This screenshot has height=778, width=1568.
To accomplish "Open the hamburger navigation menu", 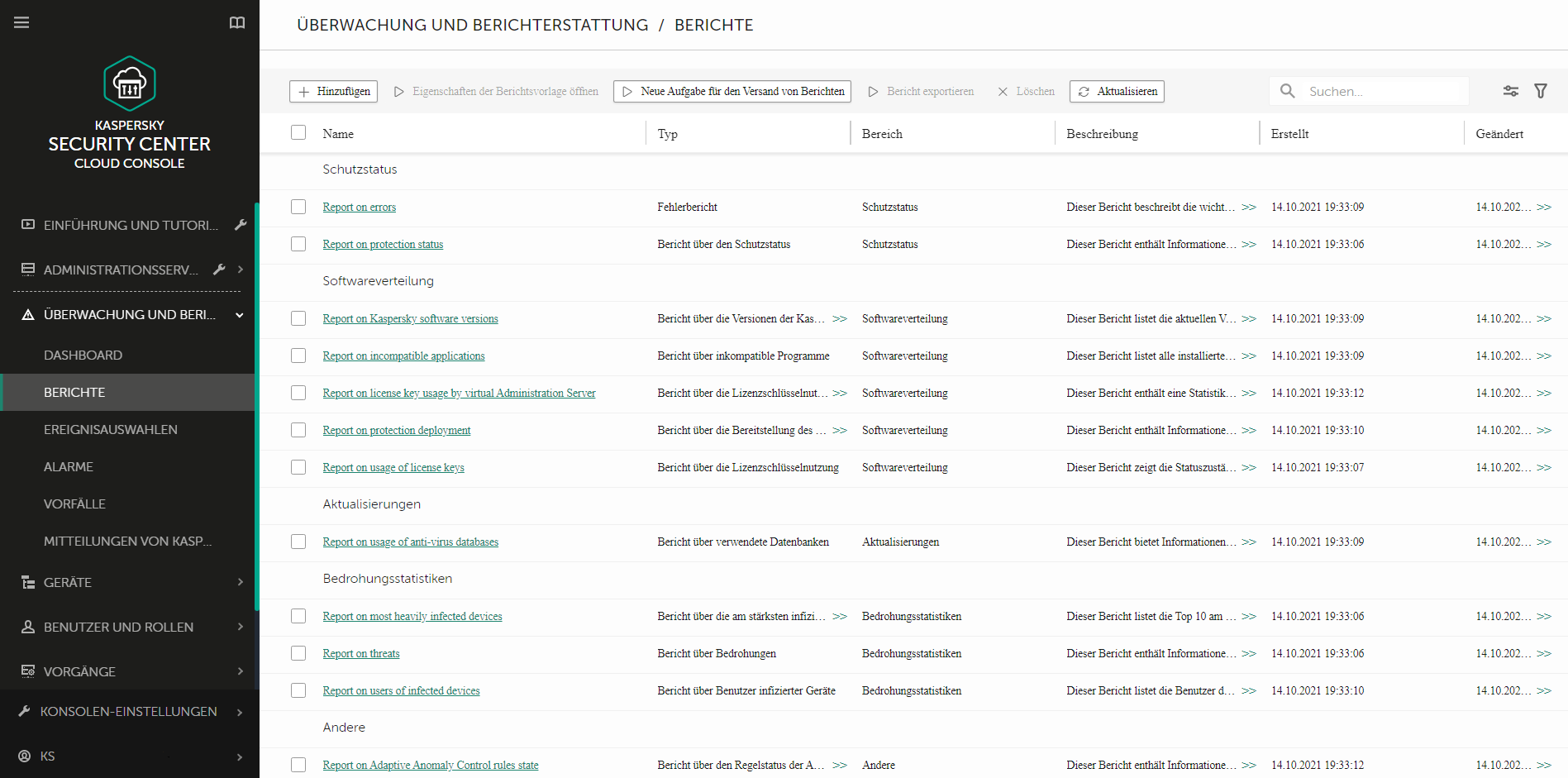I will click(x=21, y=22).
